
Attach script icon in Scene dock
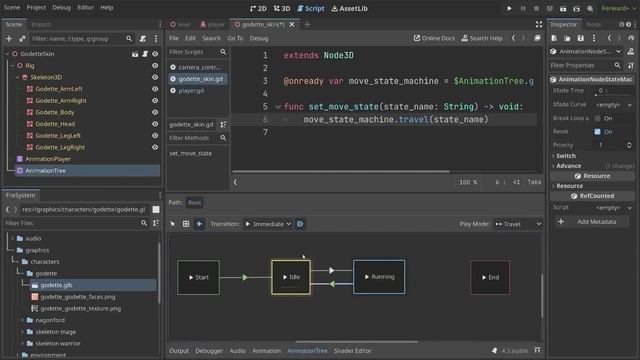coord(142,39)
